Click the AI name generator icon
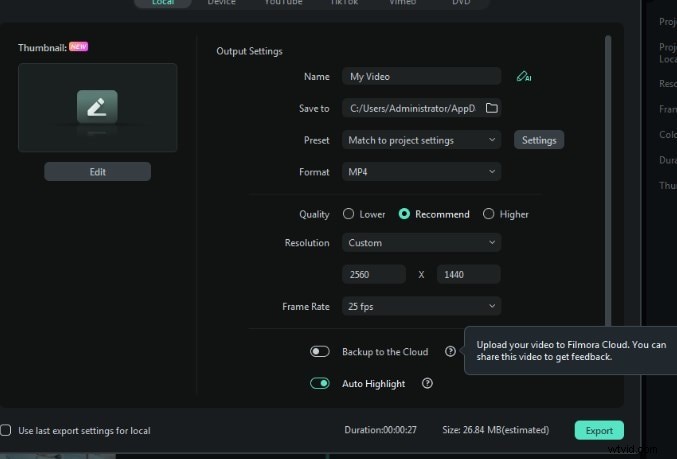 click(x=522, y=76)
